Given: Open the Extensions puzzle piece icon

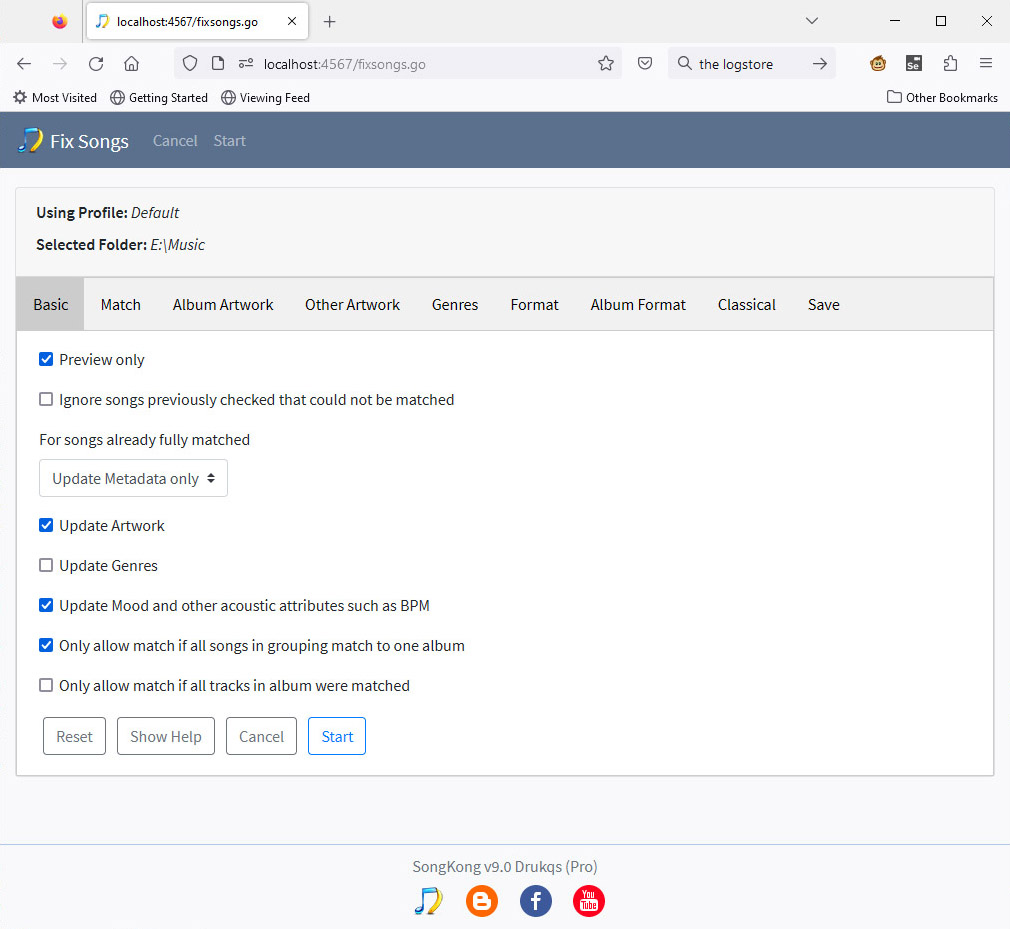Looking at the screenshot, I should click(x=950, y=63).
